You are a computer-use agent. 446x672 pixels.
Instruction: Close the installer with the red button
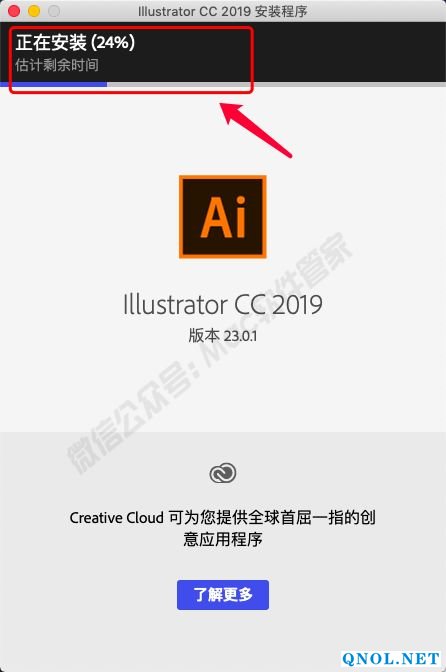14,11
